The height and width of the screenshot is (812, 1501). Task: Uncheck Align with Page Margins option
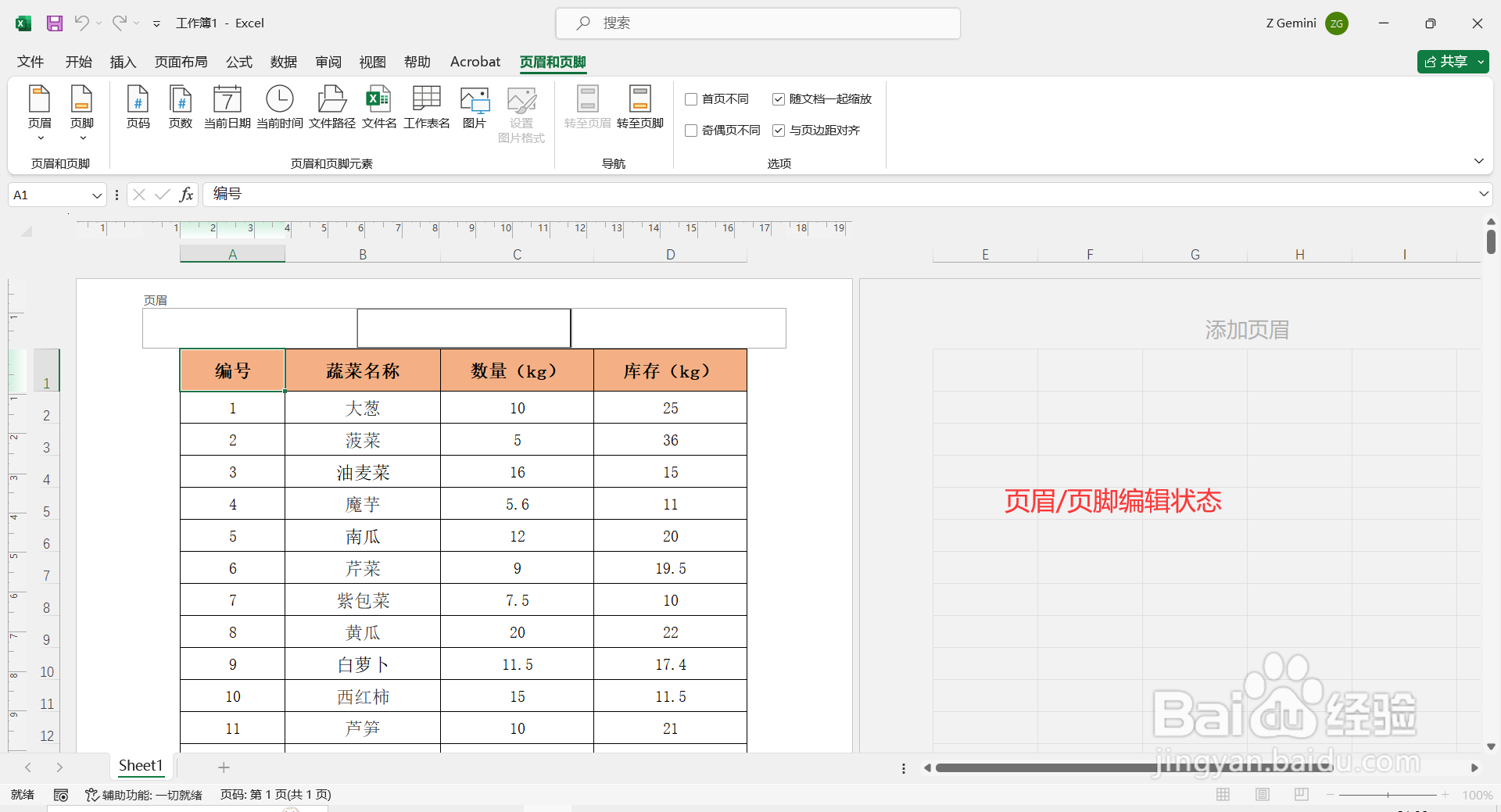pos(779,131)
